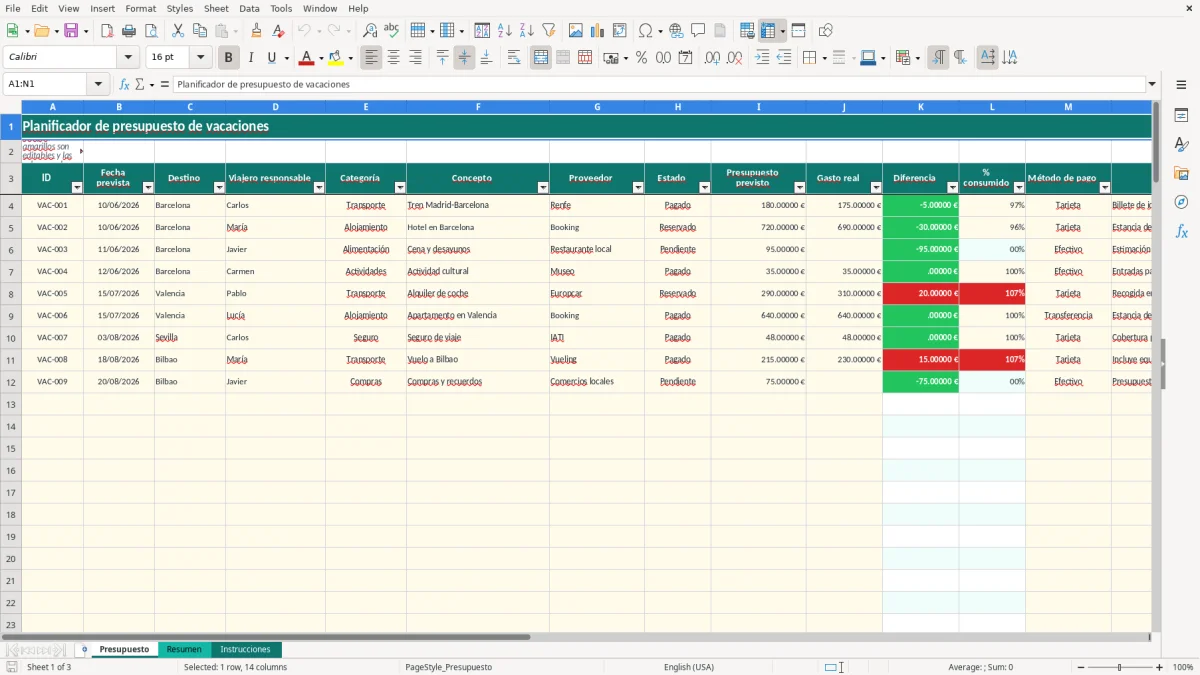Open the Borders dropdown arrow
Image resolution: width=1200 pixels, height=675 pixels.
(824, 58)
